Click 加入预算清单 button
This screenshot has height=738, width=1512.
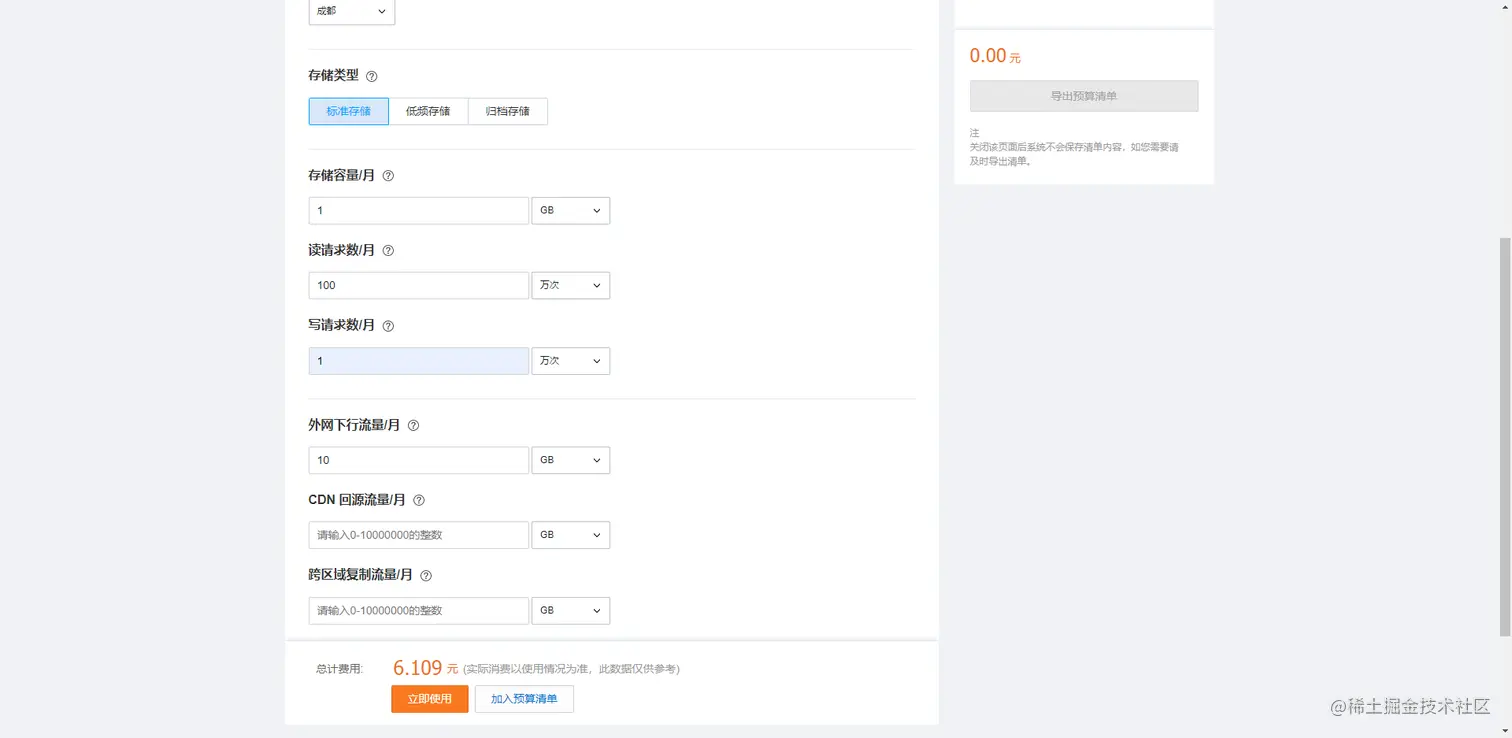point(524,699)
